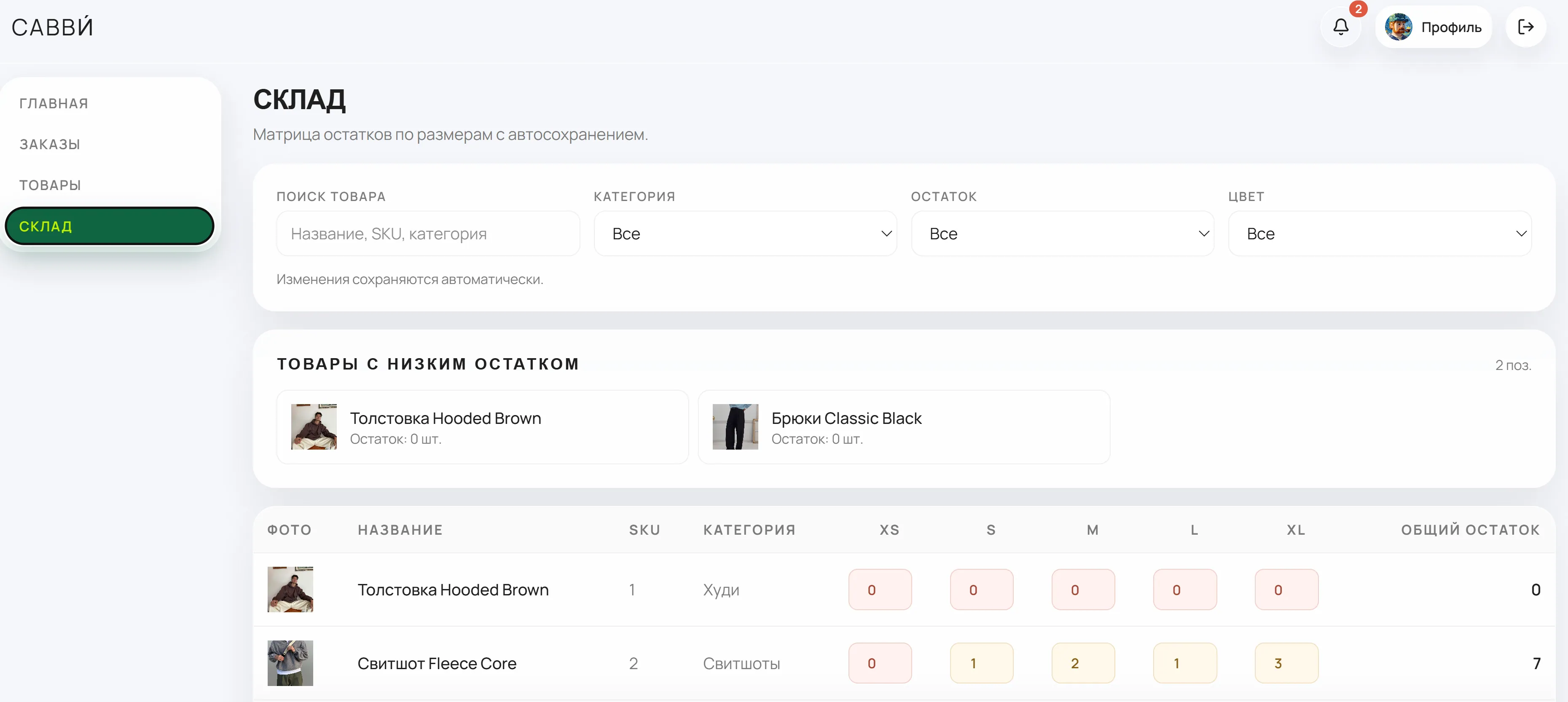Click SKU 2 cell in Свитшот row

click(633, 664)
